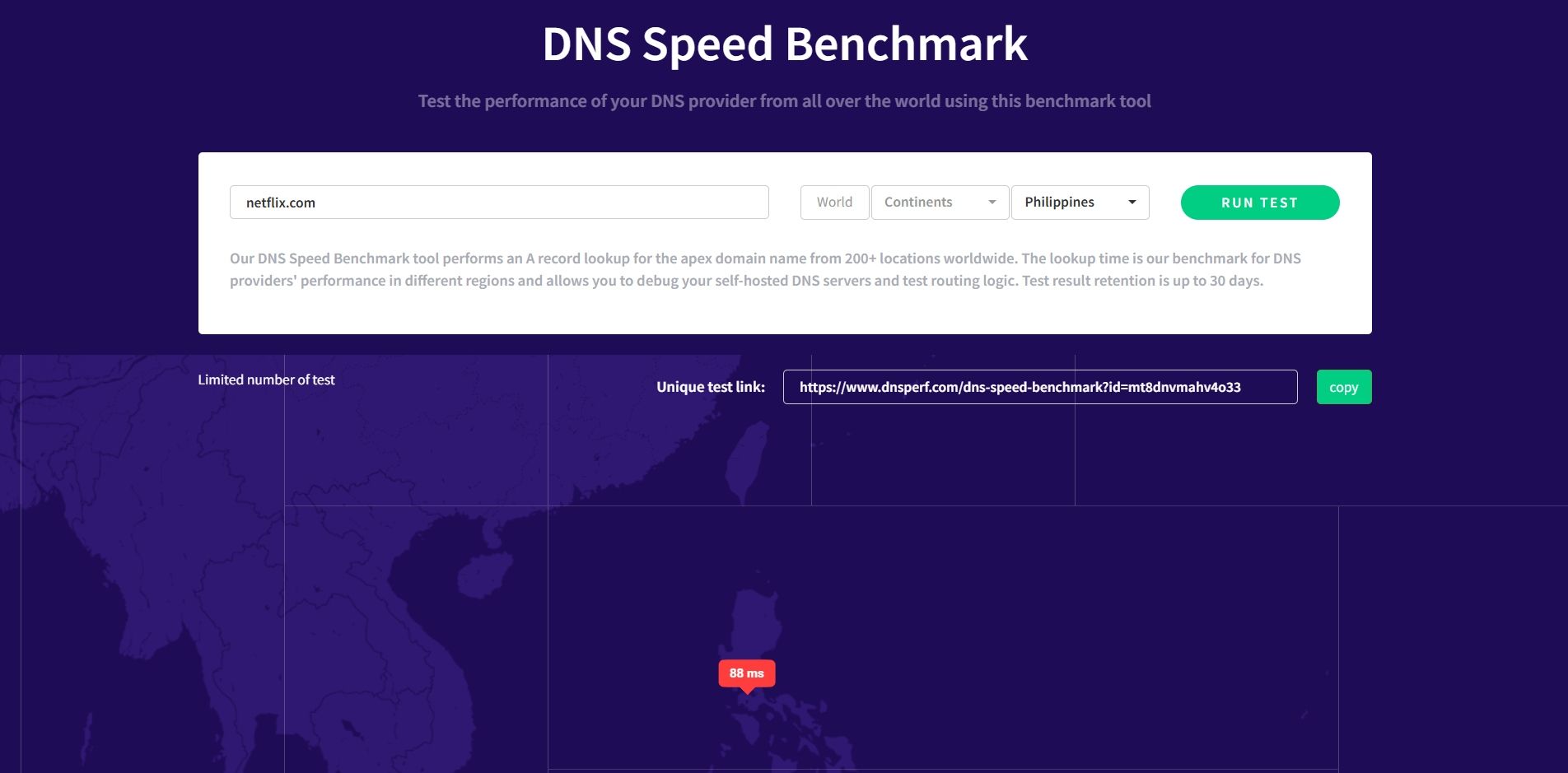Screen dimensions: 1568x773
Task: Click the 88 ms latency marker
Action: [747, 673]
